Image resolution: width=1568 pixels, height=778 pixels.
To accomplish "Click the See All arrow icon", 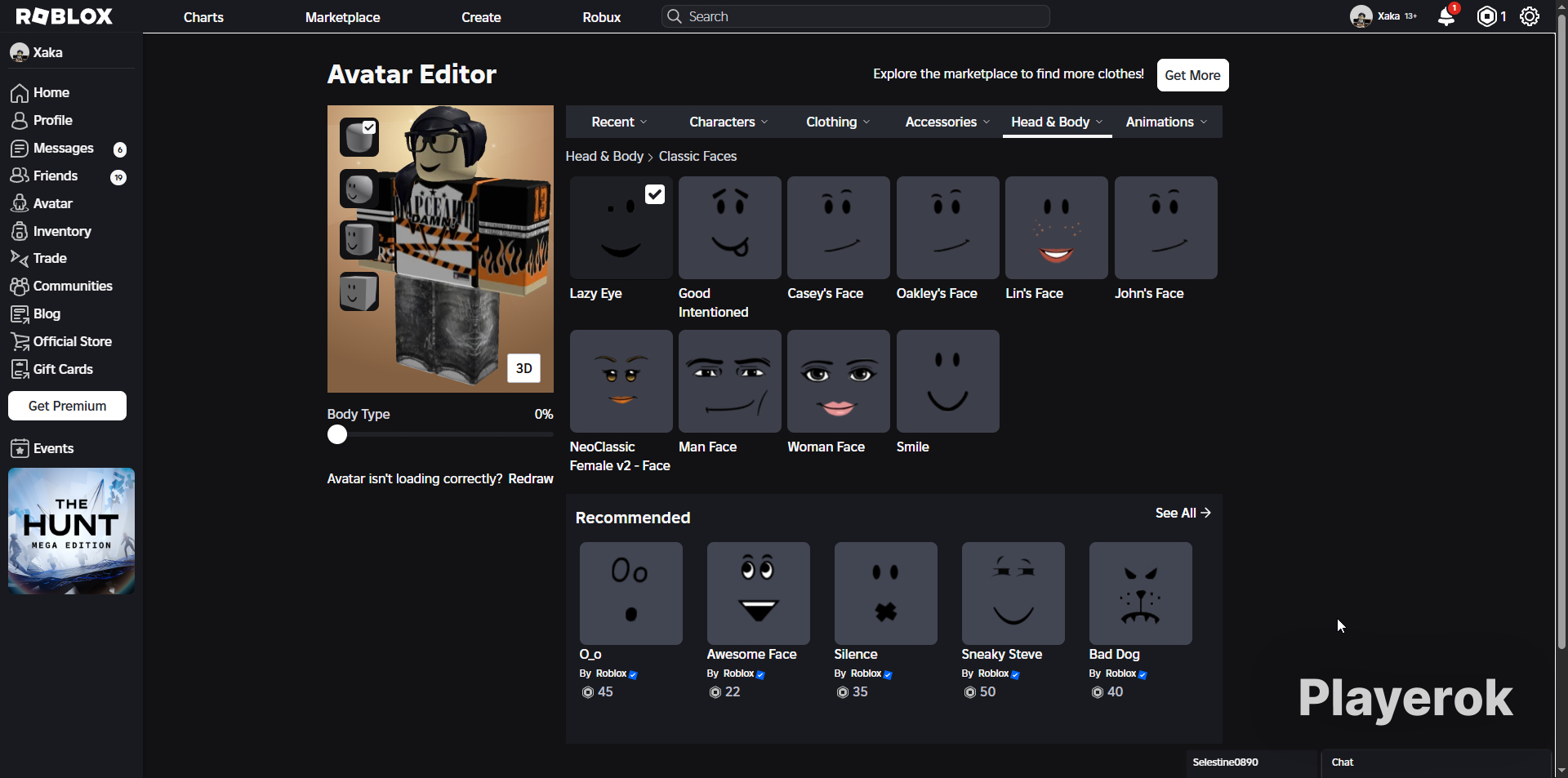I will click(x=1206, y=513).
